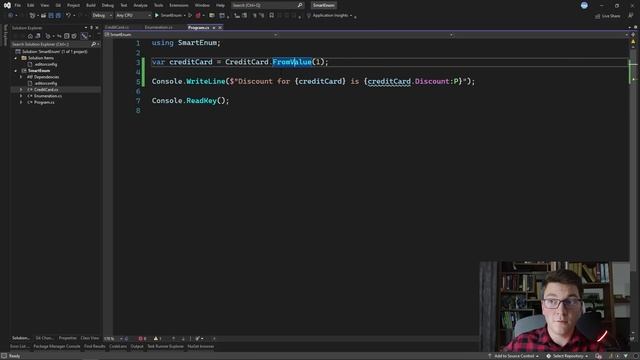Open the Find Results tab
Screen dimensions: 640x360
point(95,347)
